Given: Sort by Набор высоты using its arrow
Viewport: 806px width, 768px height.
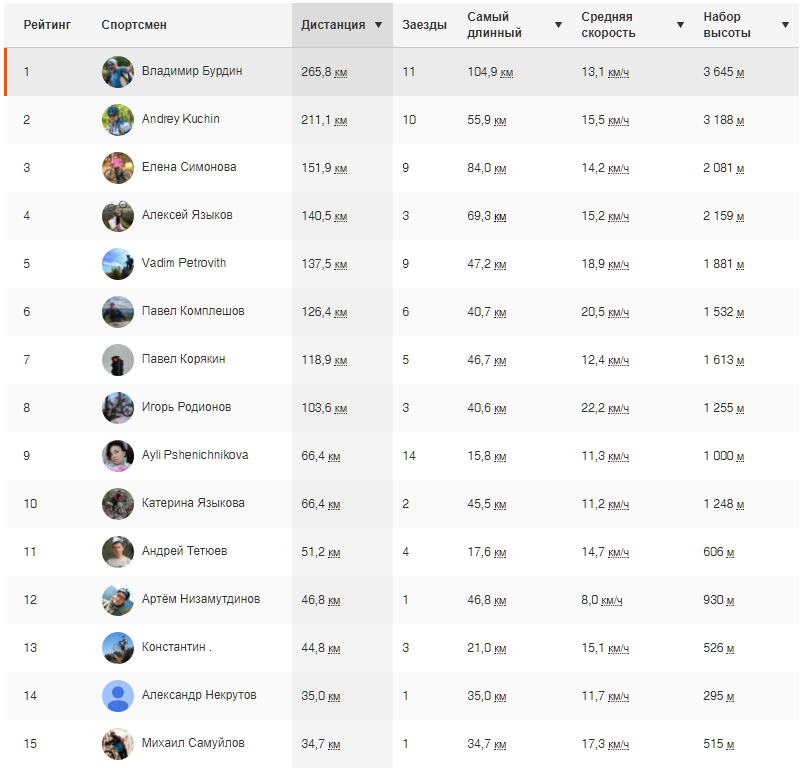Looking at the screenshot, I should tap(785, 25).
